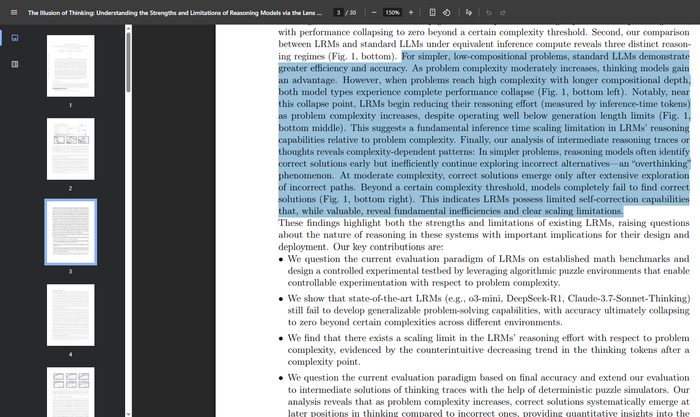
Task: Show the thumbnails view in sidebar
Action: point(15,38)
